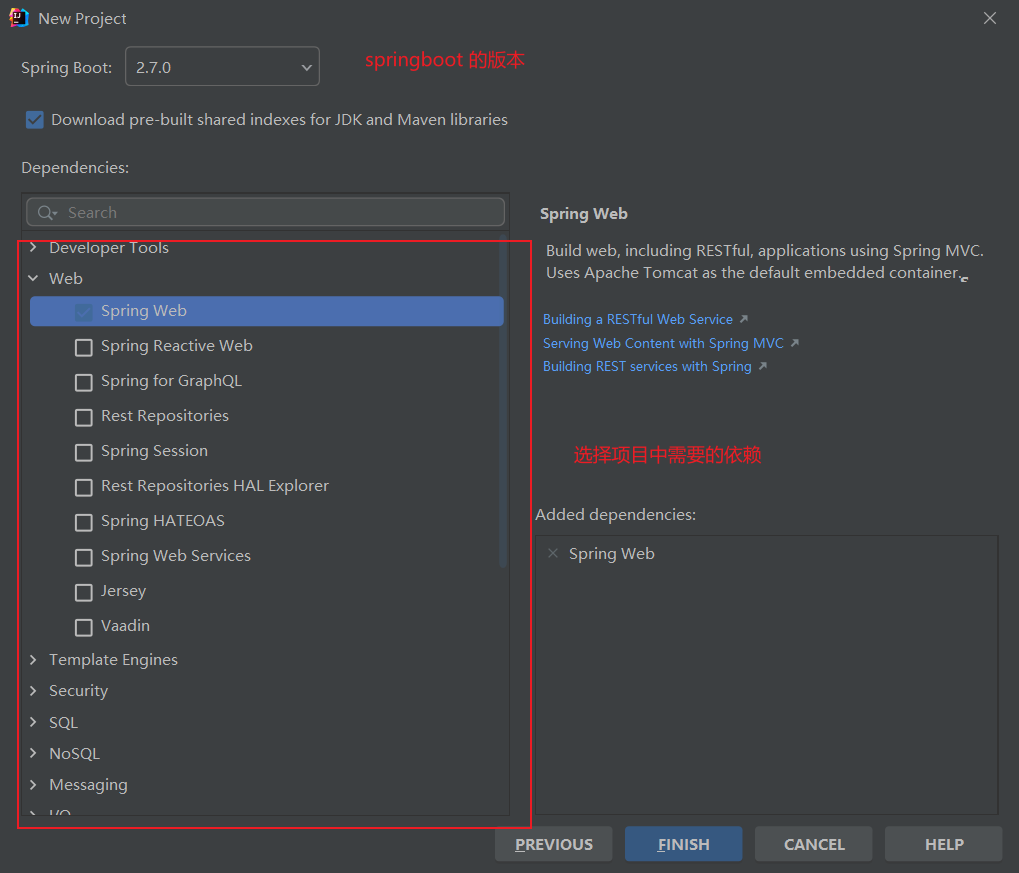Select the Spring Web tree item

pos(144,311)
